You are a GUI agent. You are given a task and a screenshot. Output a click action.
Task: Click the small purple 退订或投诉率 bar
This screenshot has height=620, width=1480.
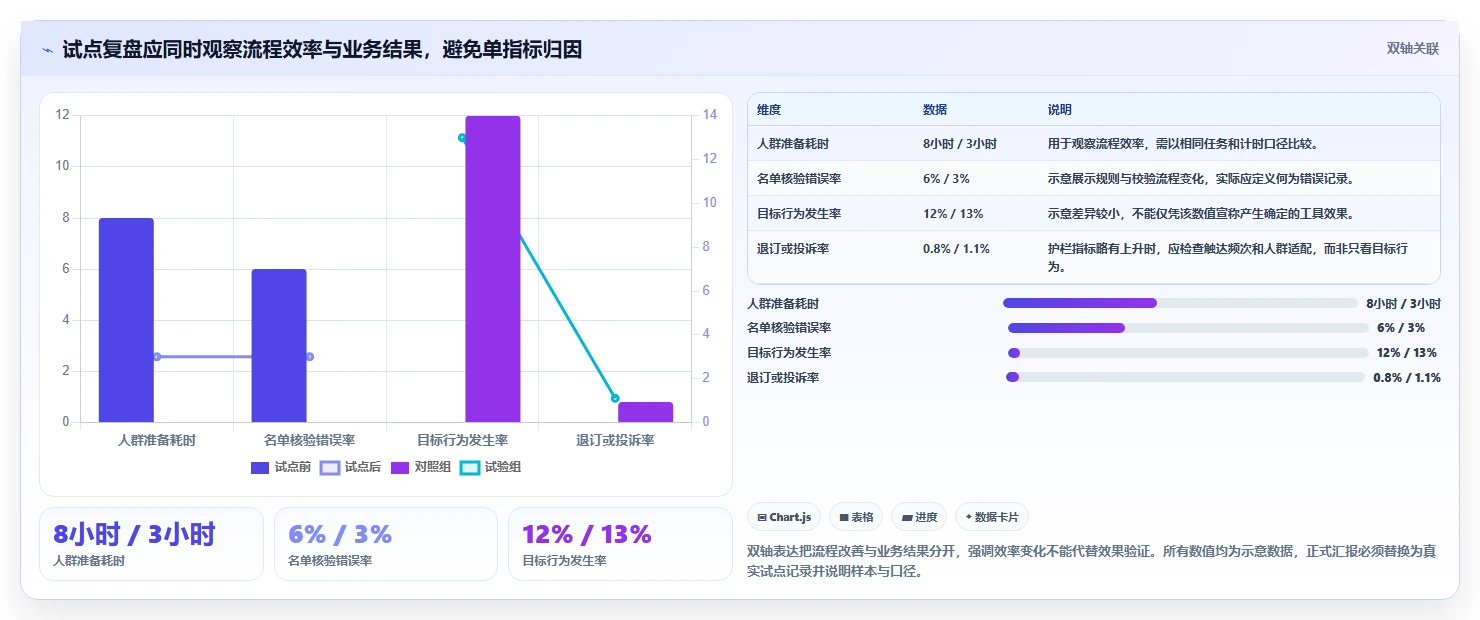coord(646,412)
